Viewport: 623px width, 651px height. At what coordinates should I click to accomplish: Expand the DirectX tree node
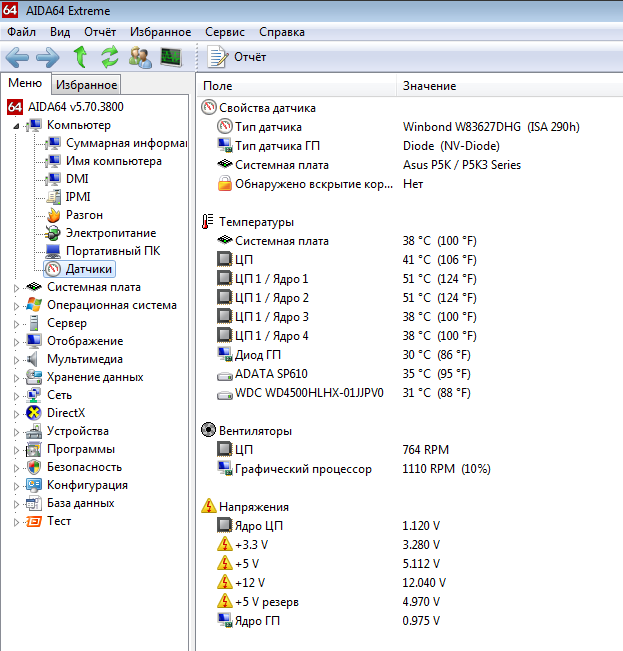coord(16,414)
